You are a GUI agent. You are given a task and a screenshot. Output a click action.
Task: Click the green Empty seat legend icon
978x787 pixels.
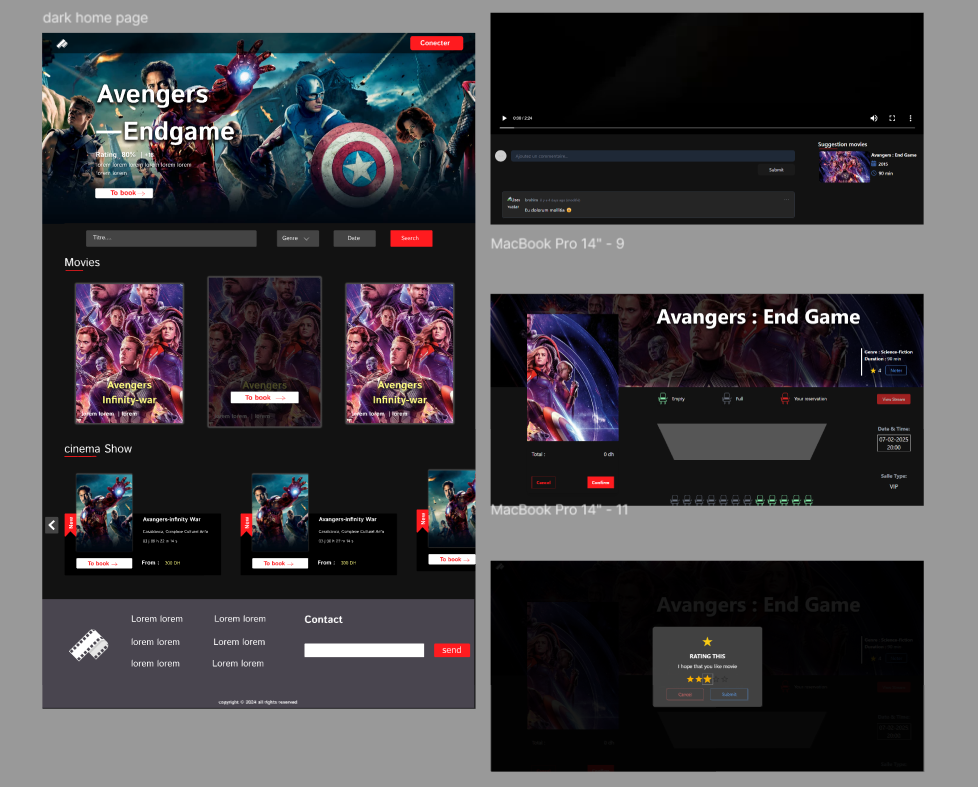point(662,398)
